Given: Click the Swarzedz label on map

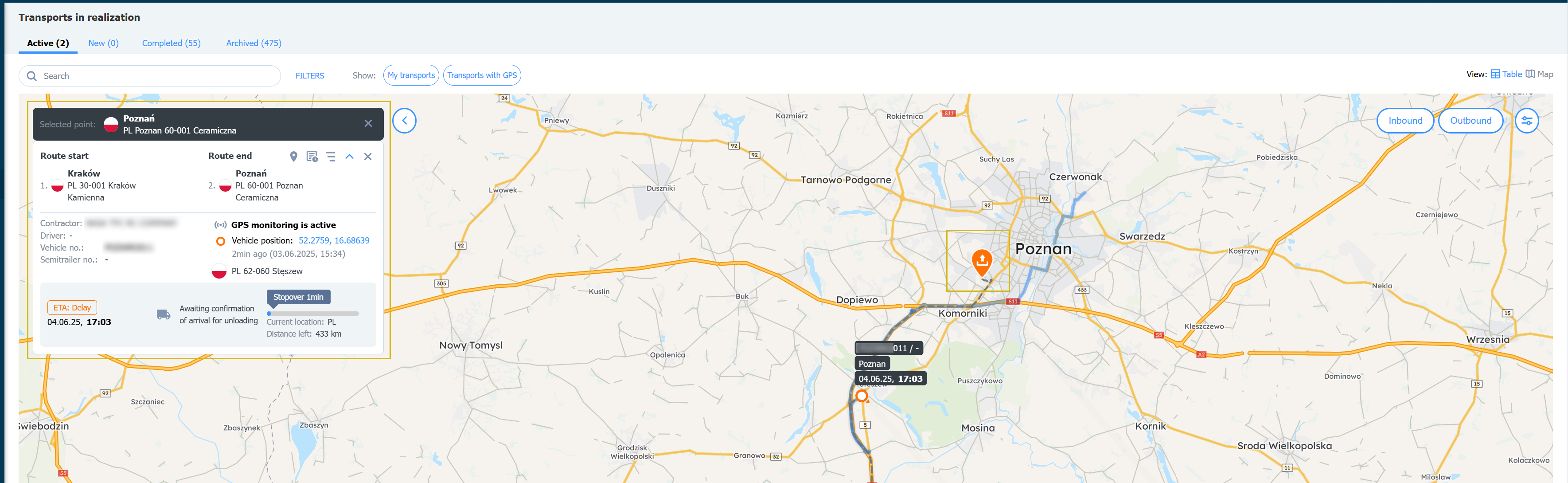Looking at the screenshot, I should click(x=1142, y=236).
